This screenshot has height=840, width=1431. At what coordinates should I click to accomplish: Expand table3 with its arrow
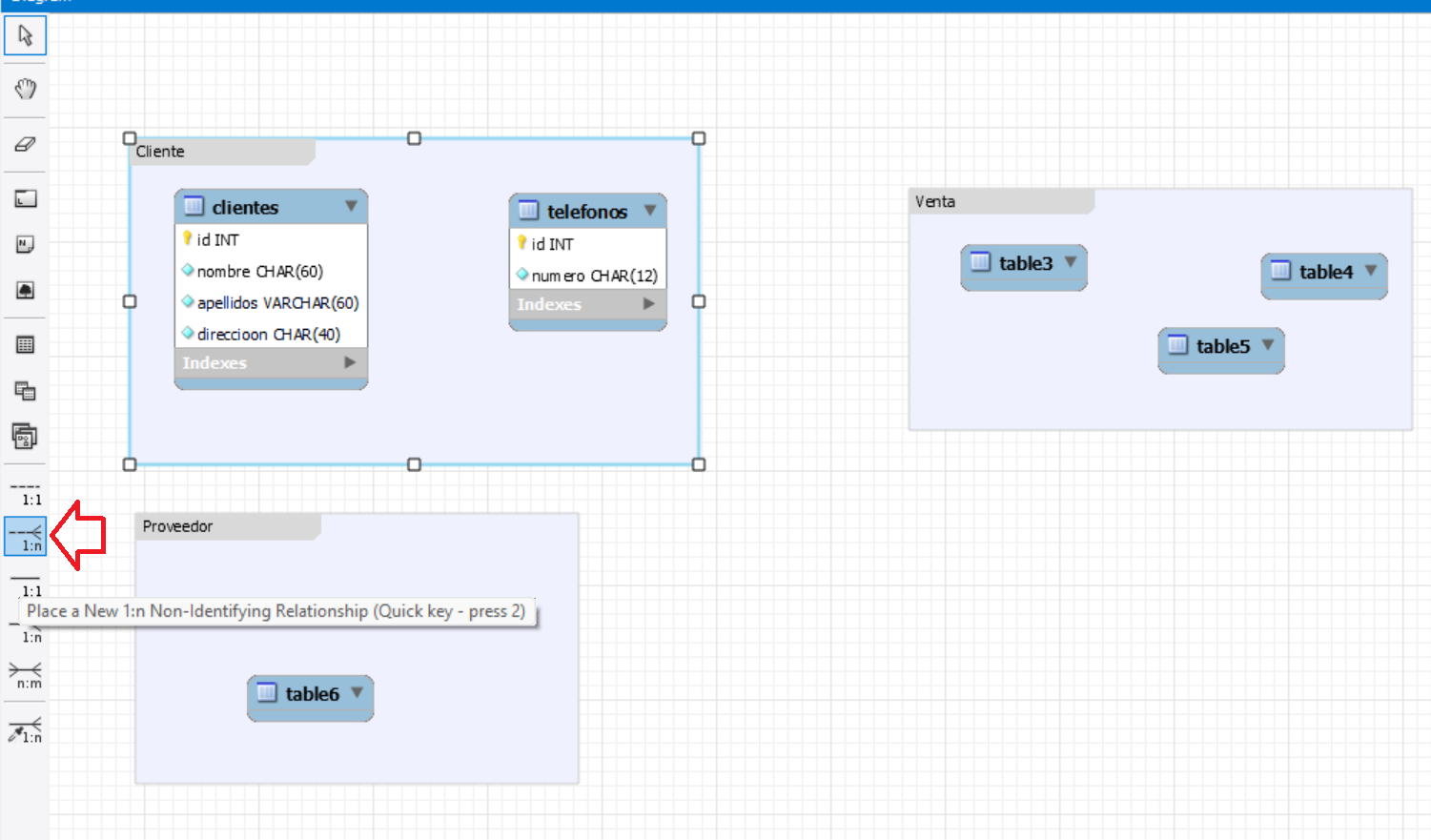[x=1071, y=262]
